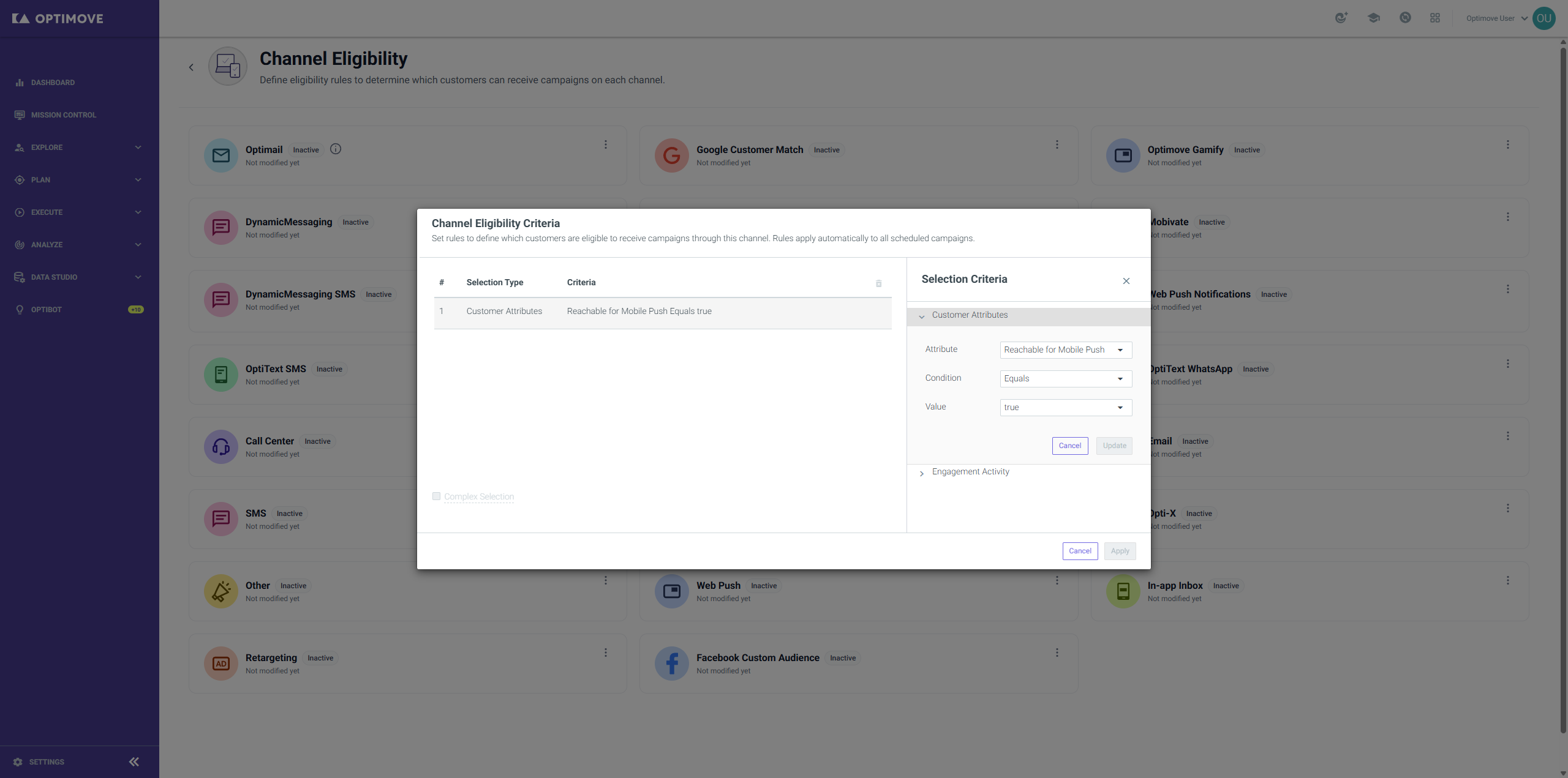This screenshot has width=1568, height=778.
Task: Open Web Push Notifications options menu
Action: [1508, 289]
